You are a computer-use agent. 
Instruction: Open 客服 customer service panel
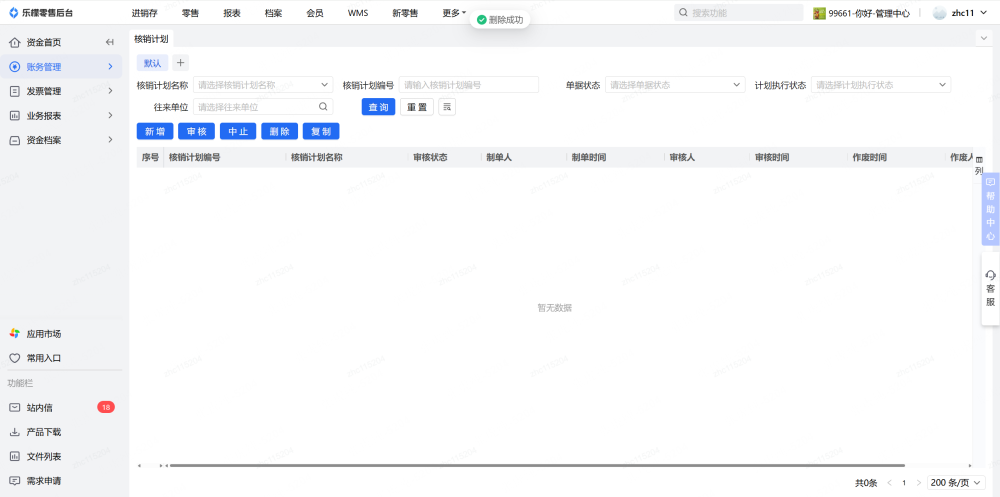point(990,288)
